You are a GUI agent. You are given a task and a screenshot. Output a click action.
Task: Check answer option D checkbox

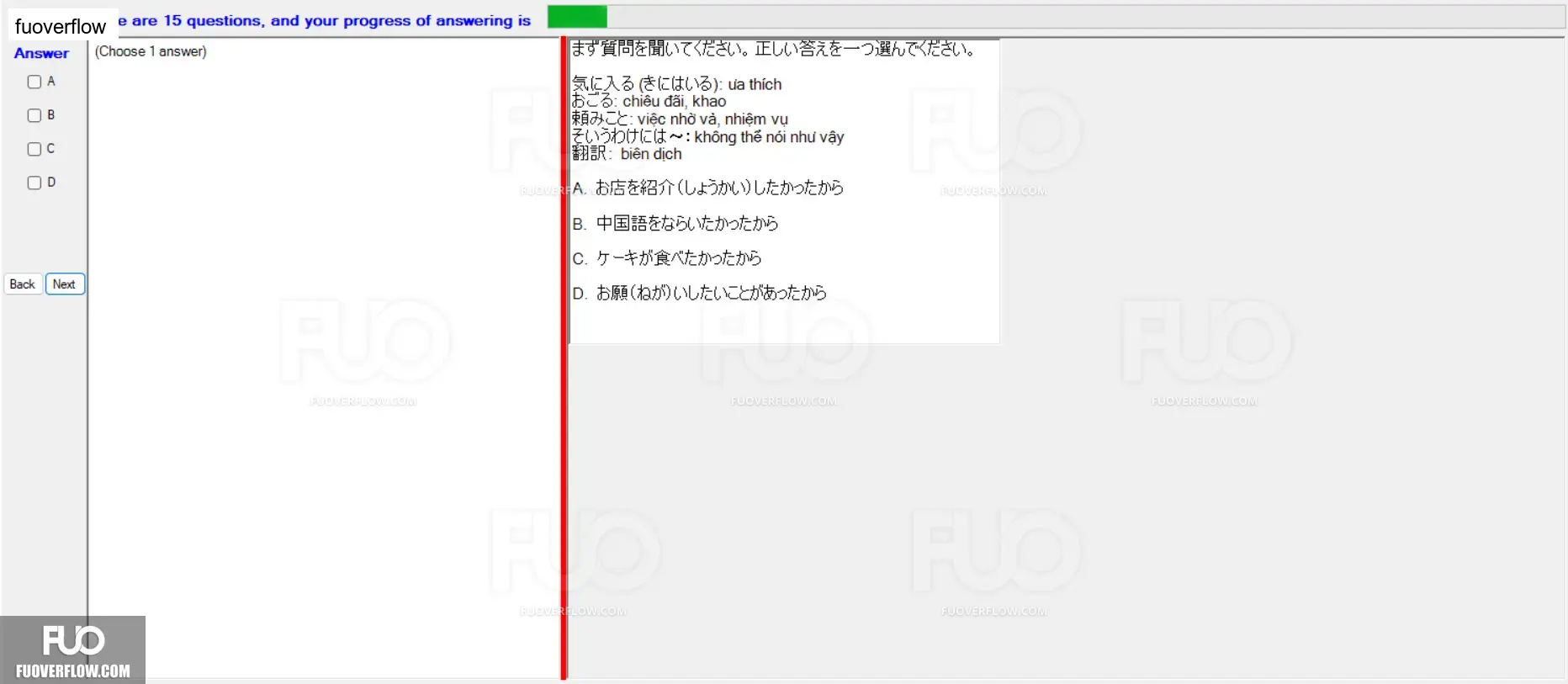[34, 183]
